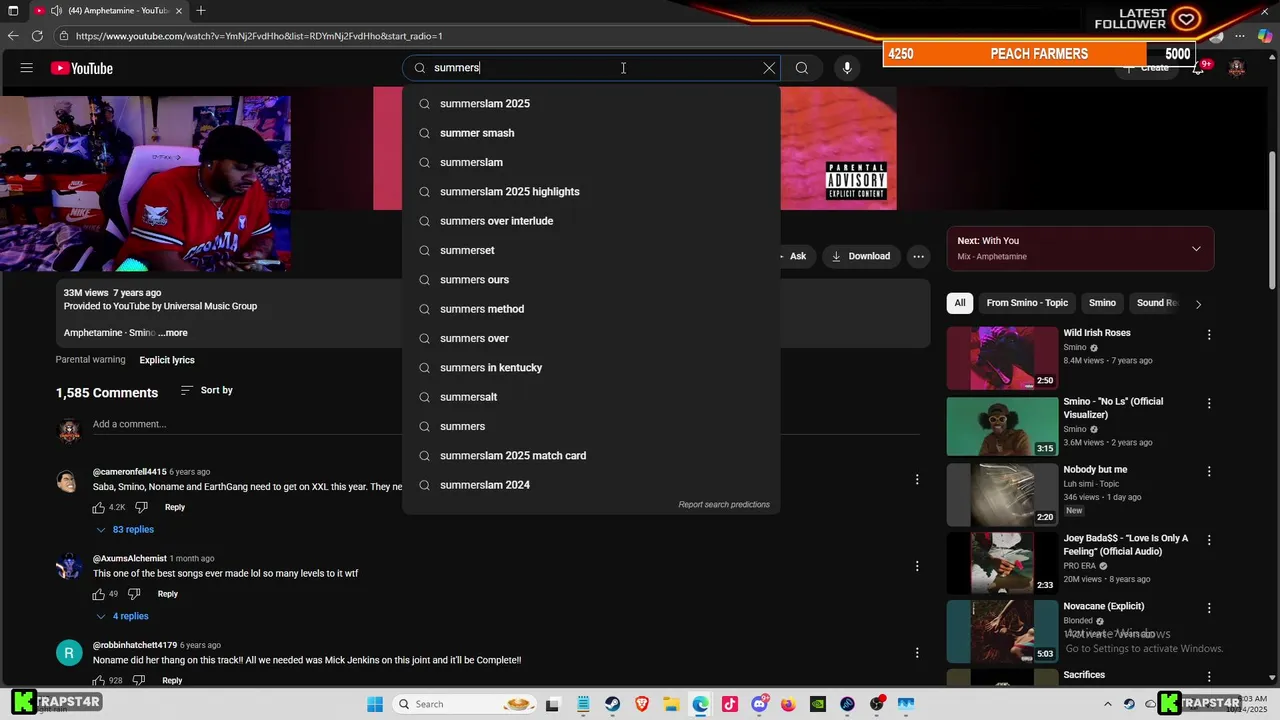Select the 'Smino' filter chip
The height and width of the screenshot is (720, 1280).
1102,303
